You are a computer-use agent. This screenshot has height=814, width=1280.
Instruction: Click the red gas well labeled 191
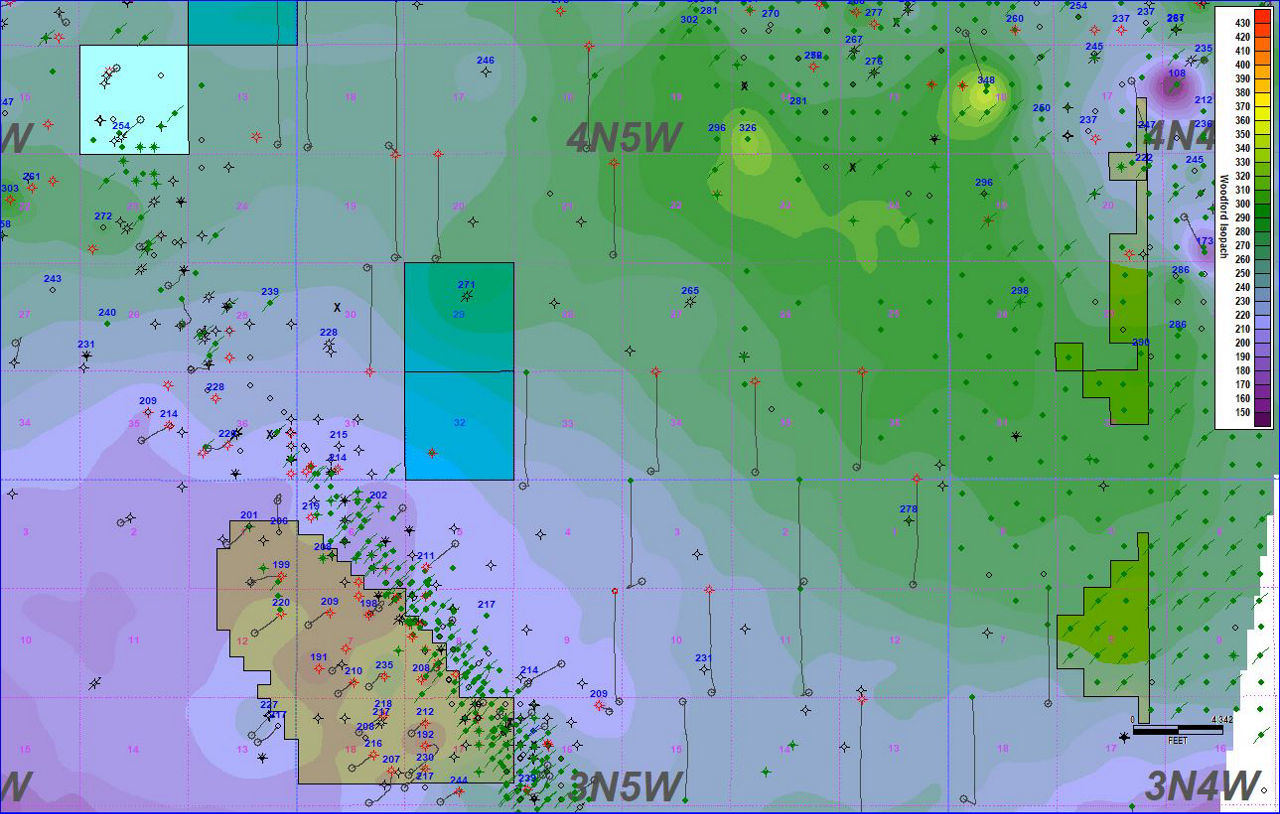point(319,669)
